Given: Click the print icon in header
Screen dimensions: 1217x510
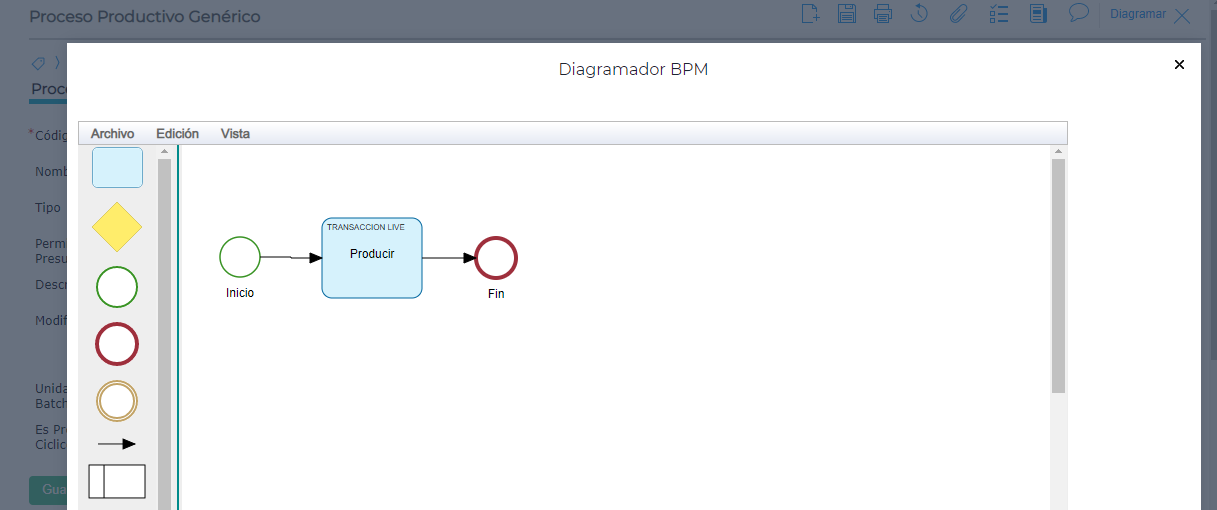Looking at the screenshot, I should pos(883,14).
